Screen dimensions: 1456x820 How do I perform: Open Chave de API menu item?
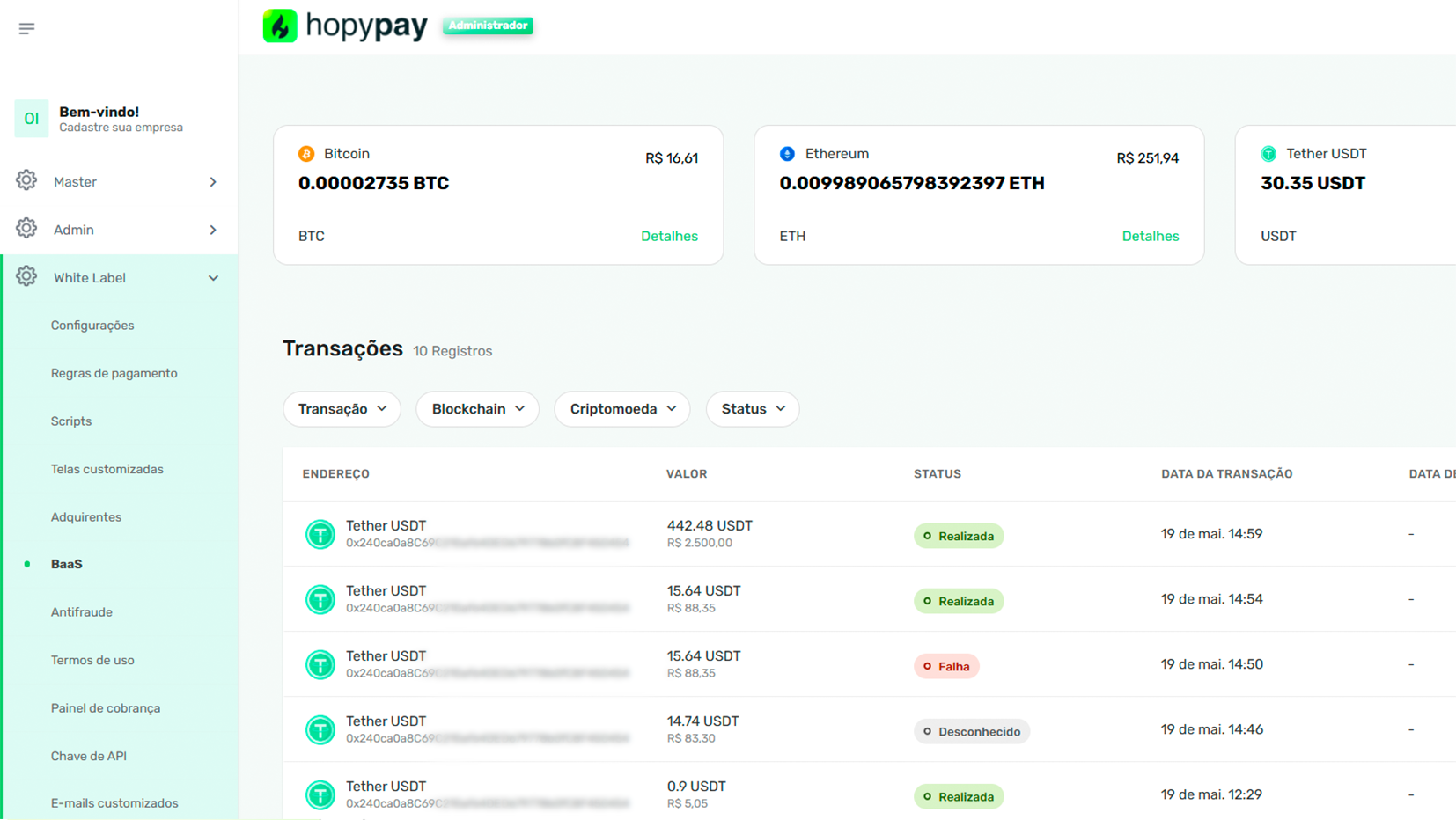coord(89,756)
